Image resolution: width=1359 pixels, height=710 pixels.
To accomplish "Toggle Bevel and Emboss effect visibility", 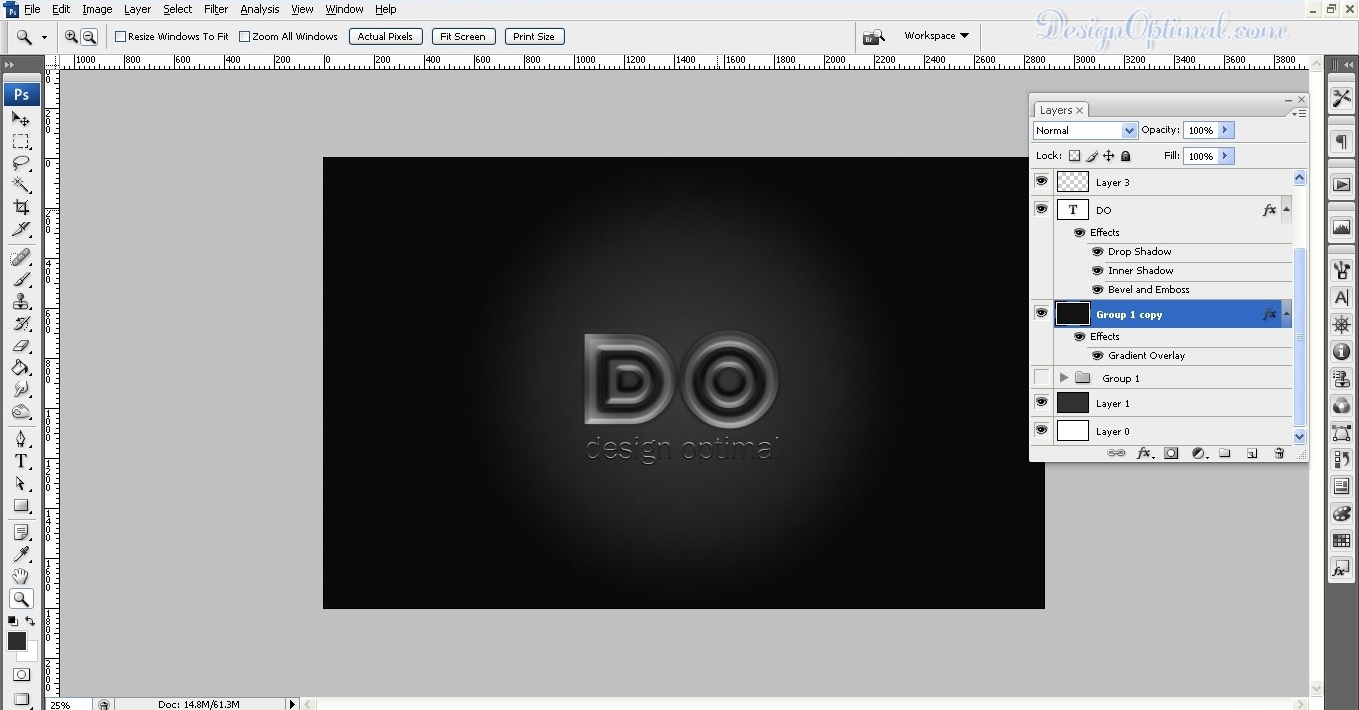I will (x=1097, y=290).
